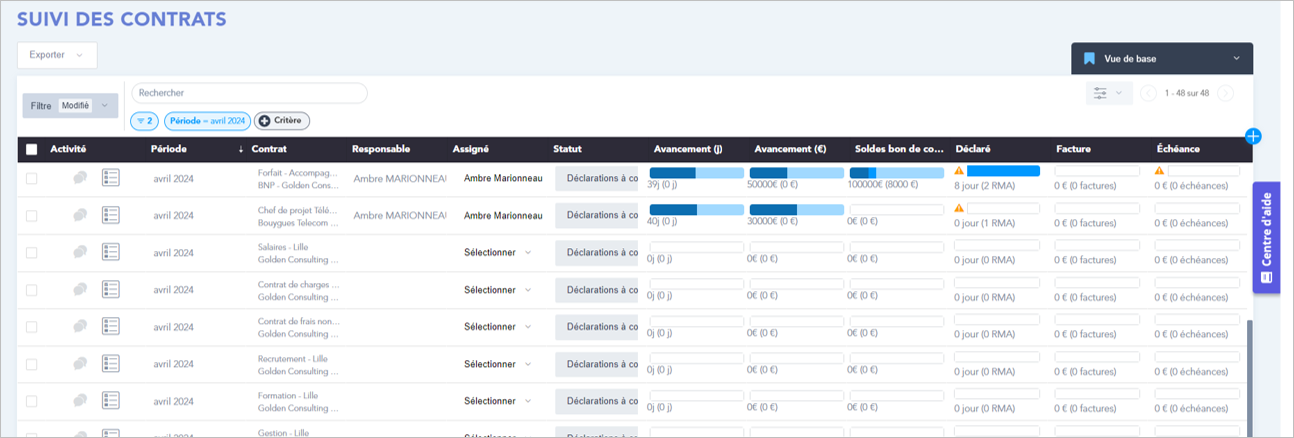Viewport: 1294px width, 438px height.
Task: Open the details list icon for Recrutement - Lille
Action: point(111,363)
